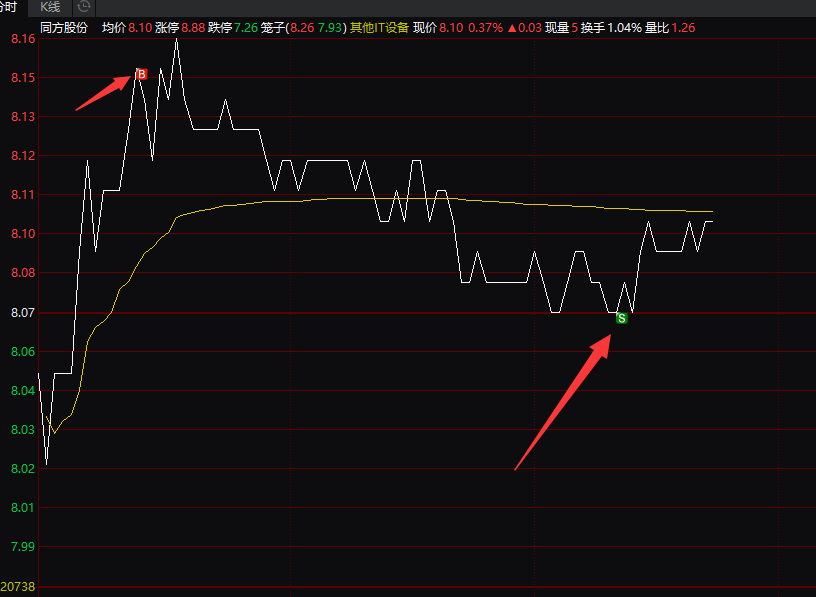
Task: Click the 8.12 price axis label
Action: (23, 156)
